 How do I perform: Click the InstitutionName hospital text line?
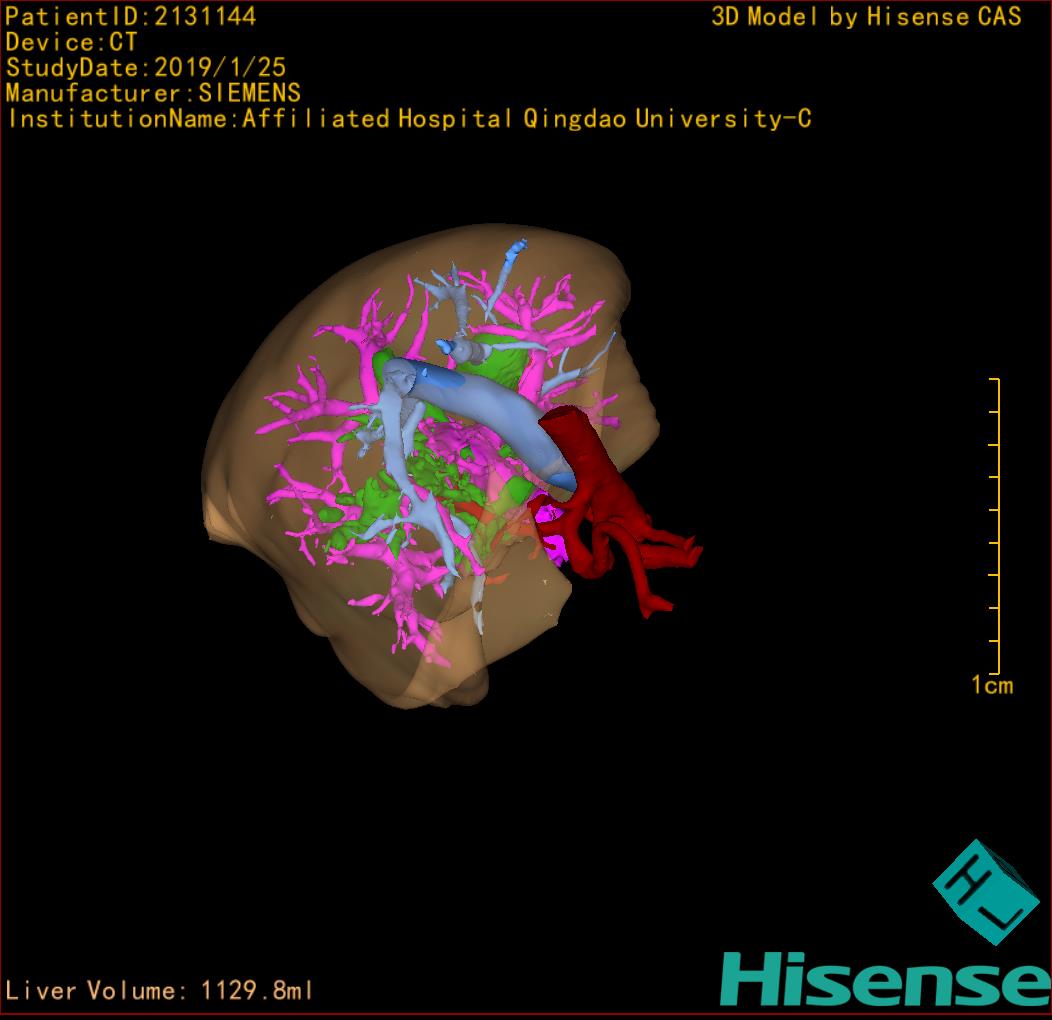click(408, 119)
